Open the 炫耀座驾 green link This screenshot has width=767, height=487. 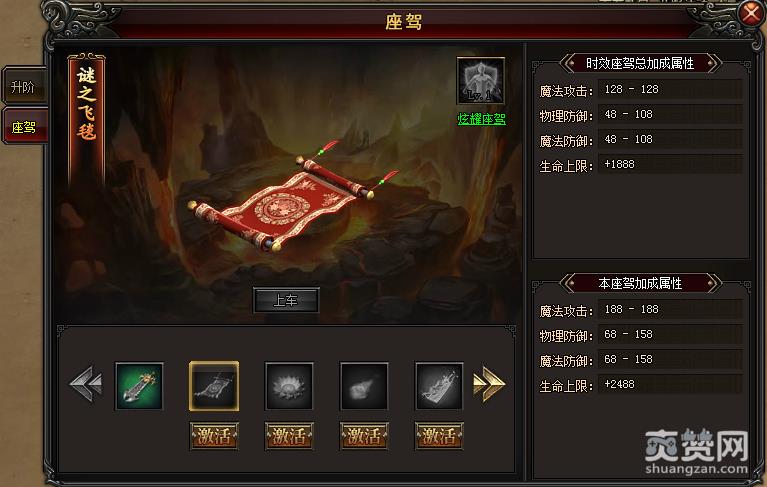(x=481, y=119)
